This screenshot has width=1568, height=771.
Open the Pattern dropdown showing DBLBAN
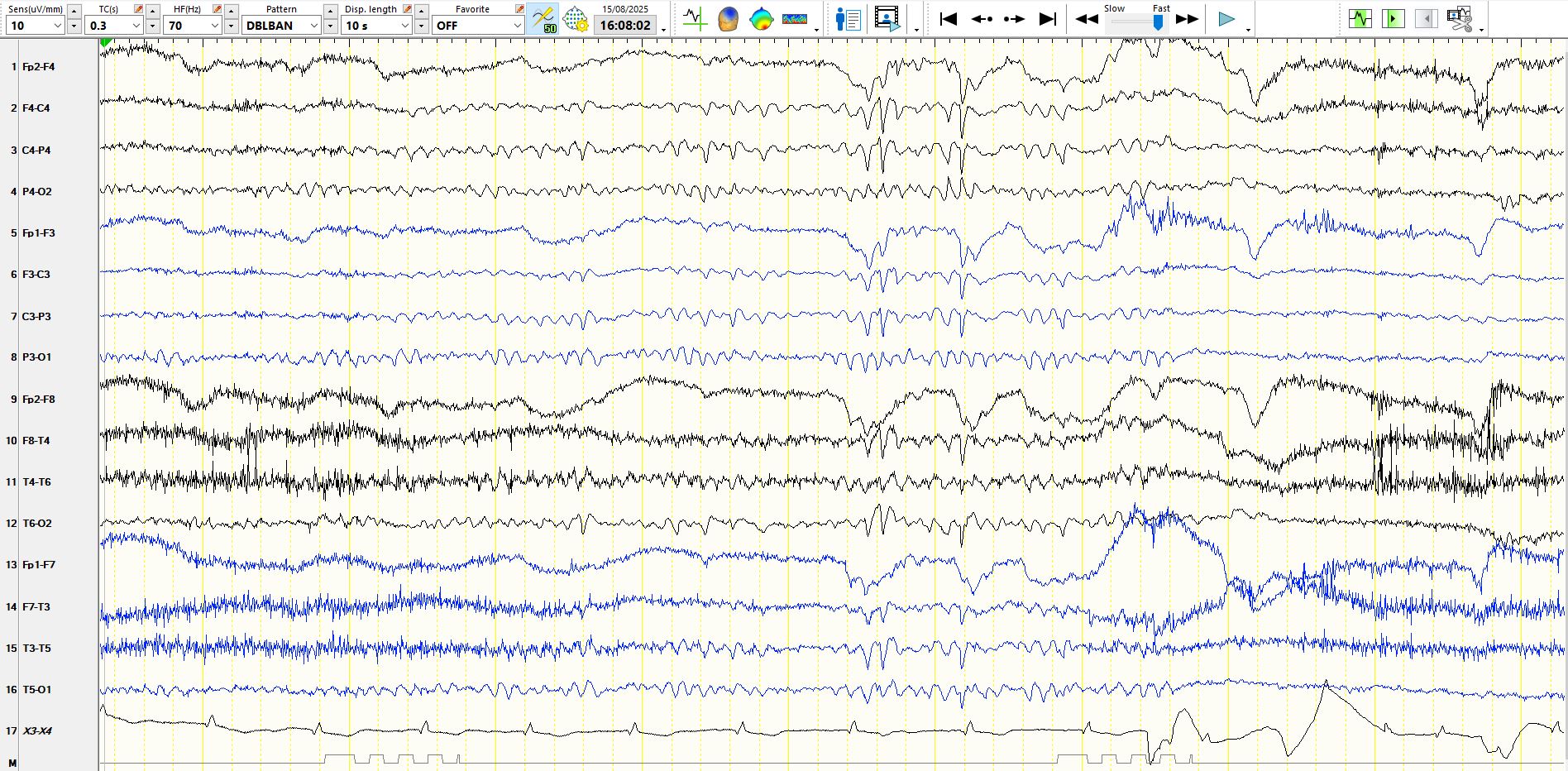tap(281, 26)
